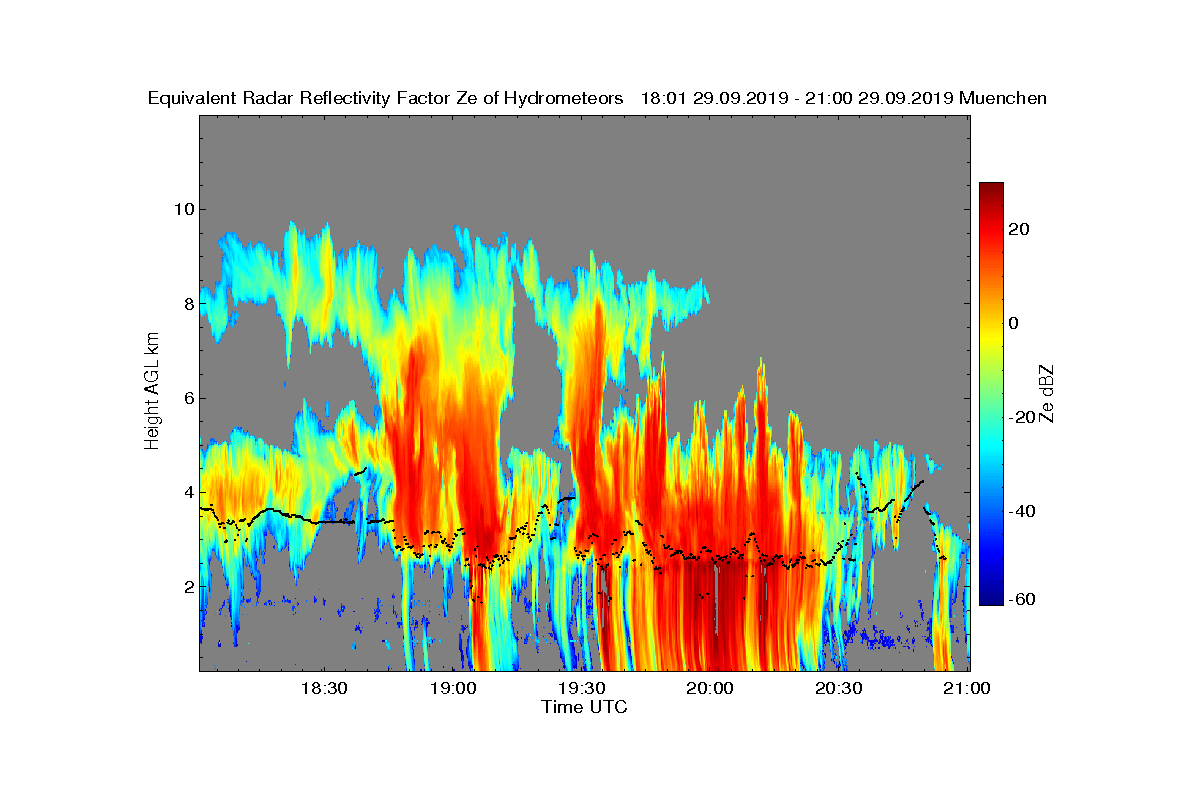The image size is (1200, 800).
Task: Click the 20:30 time tick label
Action: click(839, 688)
